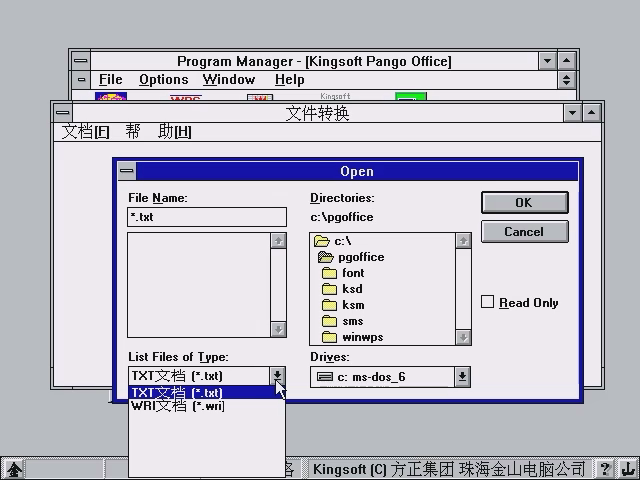
Task: Click the Kingsoft logo icon in Program Manager
Action: (x=335, y=96)
